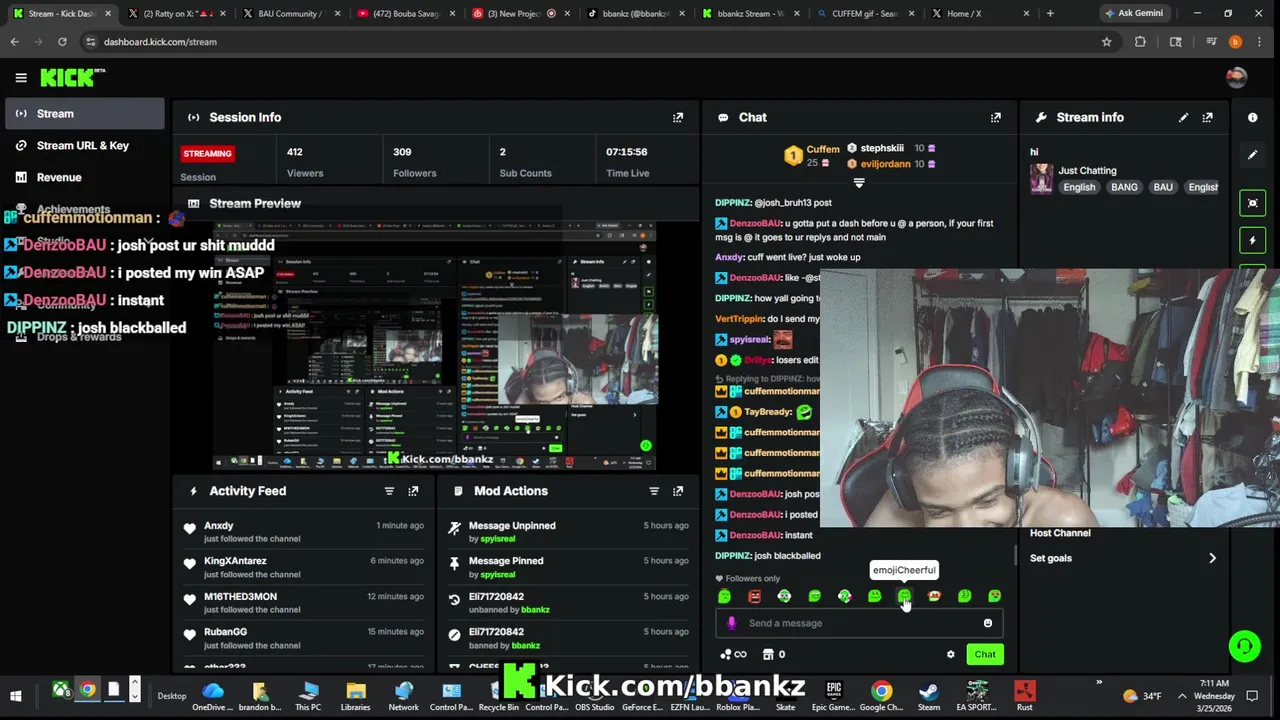Open the user profile avatar menu
The image size is (1280, 720).
(x=1237, y=77)
